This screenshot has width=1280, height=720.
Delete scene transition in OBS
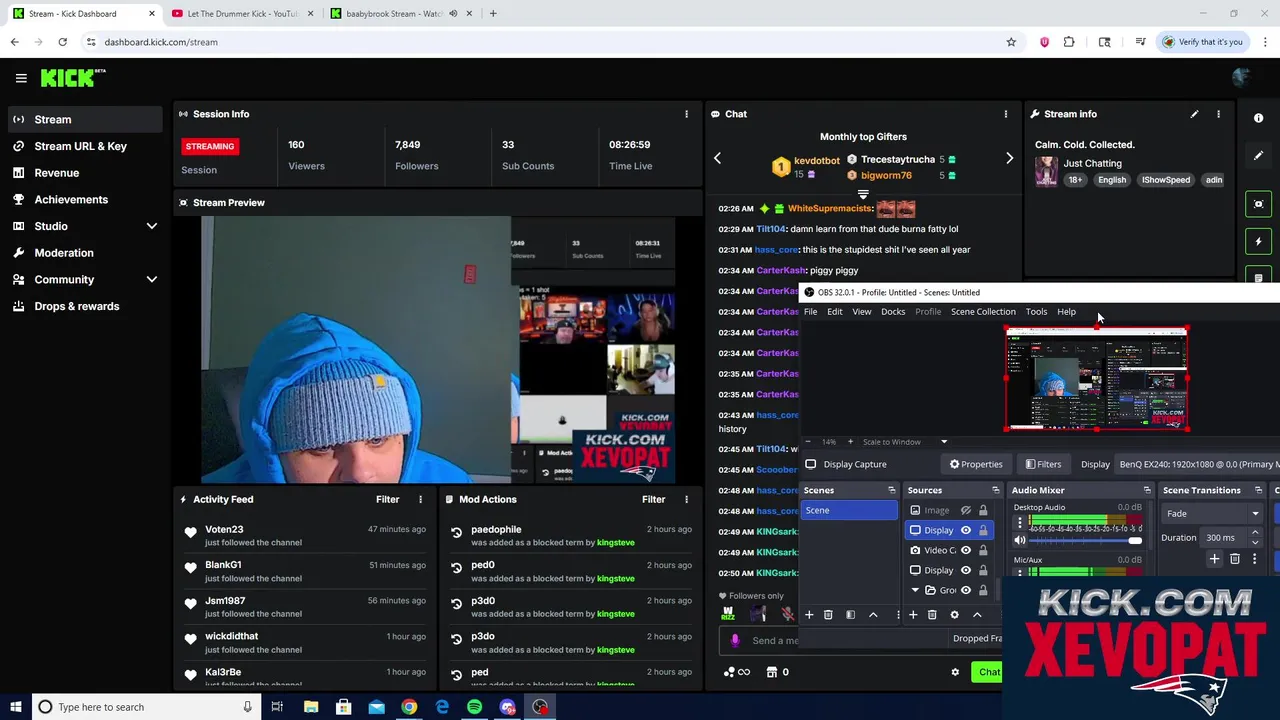1235,559
